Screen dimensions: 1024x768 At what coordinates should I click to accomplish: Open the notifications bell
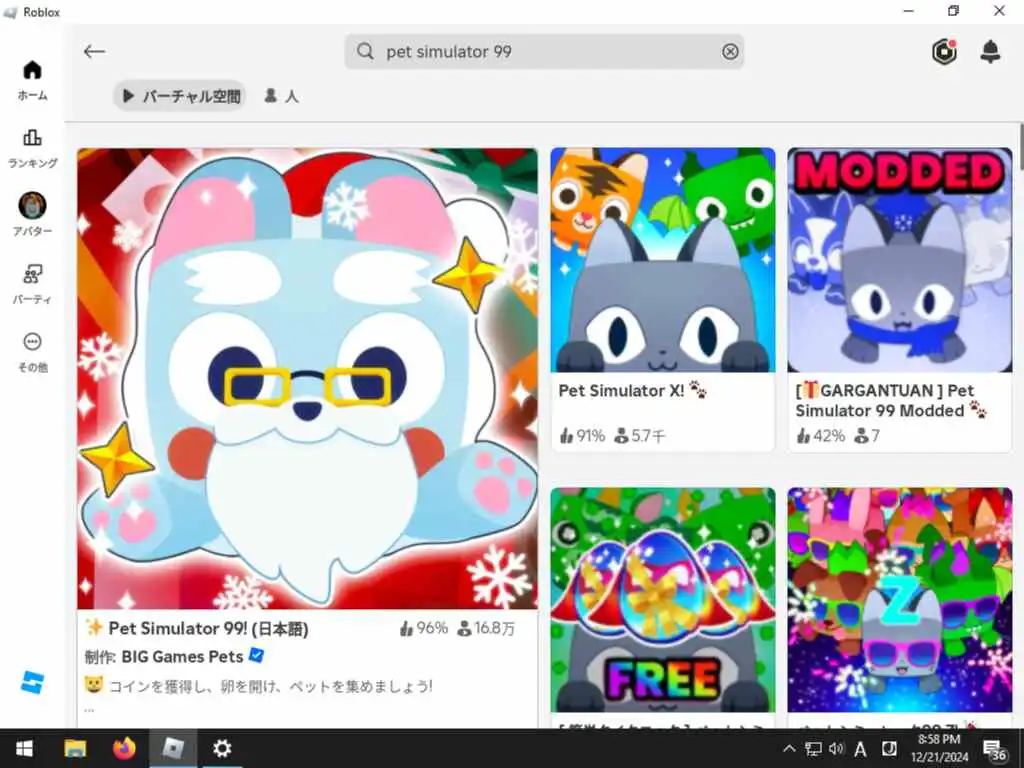[990, 52]
